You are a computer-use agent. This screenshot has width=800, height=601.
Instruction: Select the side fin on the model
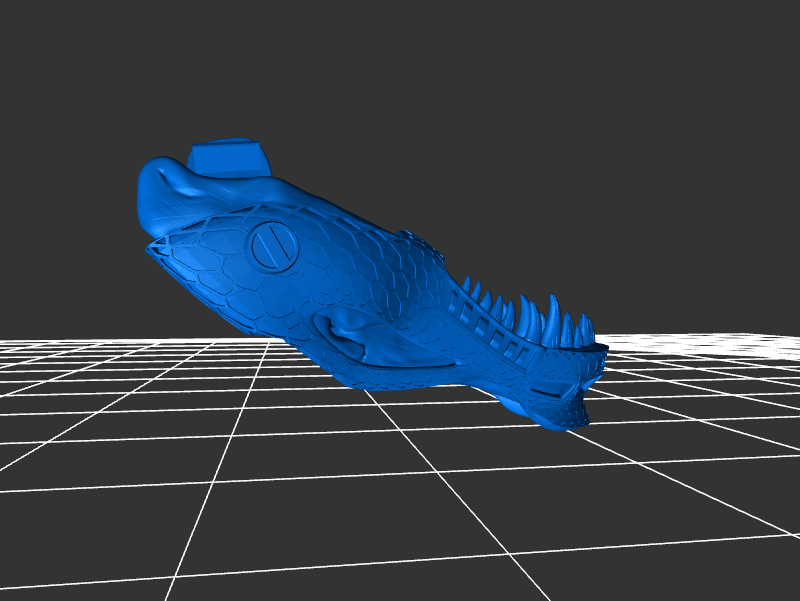362,336
